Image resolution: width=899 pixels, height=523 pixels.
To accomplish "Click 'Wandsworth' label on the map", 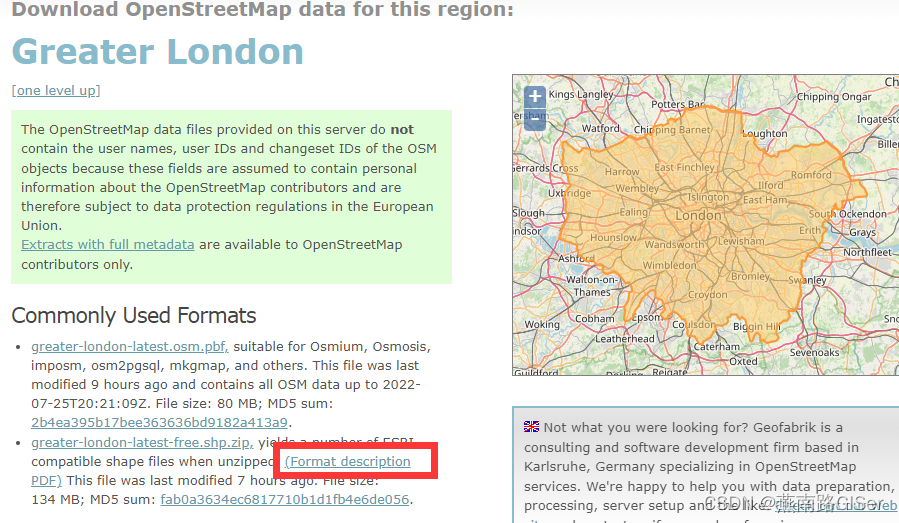I will 674,245.
